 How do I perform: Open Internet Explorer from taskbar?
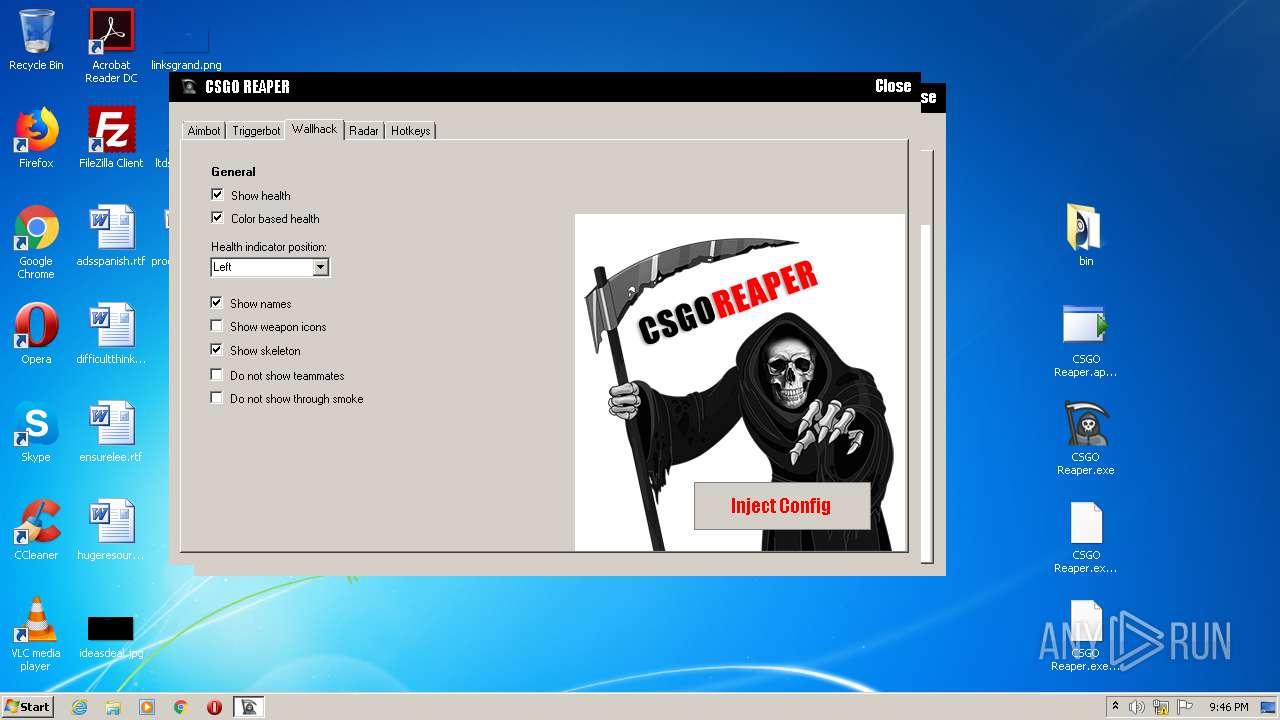click(x=79, y=707)
